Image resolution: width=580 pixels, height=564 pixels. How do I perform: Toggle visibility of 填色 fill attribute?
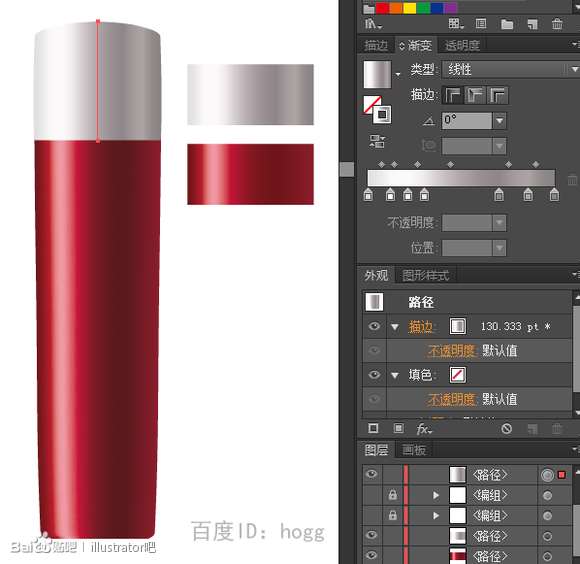click(374, 375)
